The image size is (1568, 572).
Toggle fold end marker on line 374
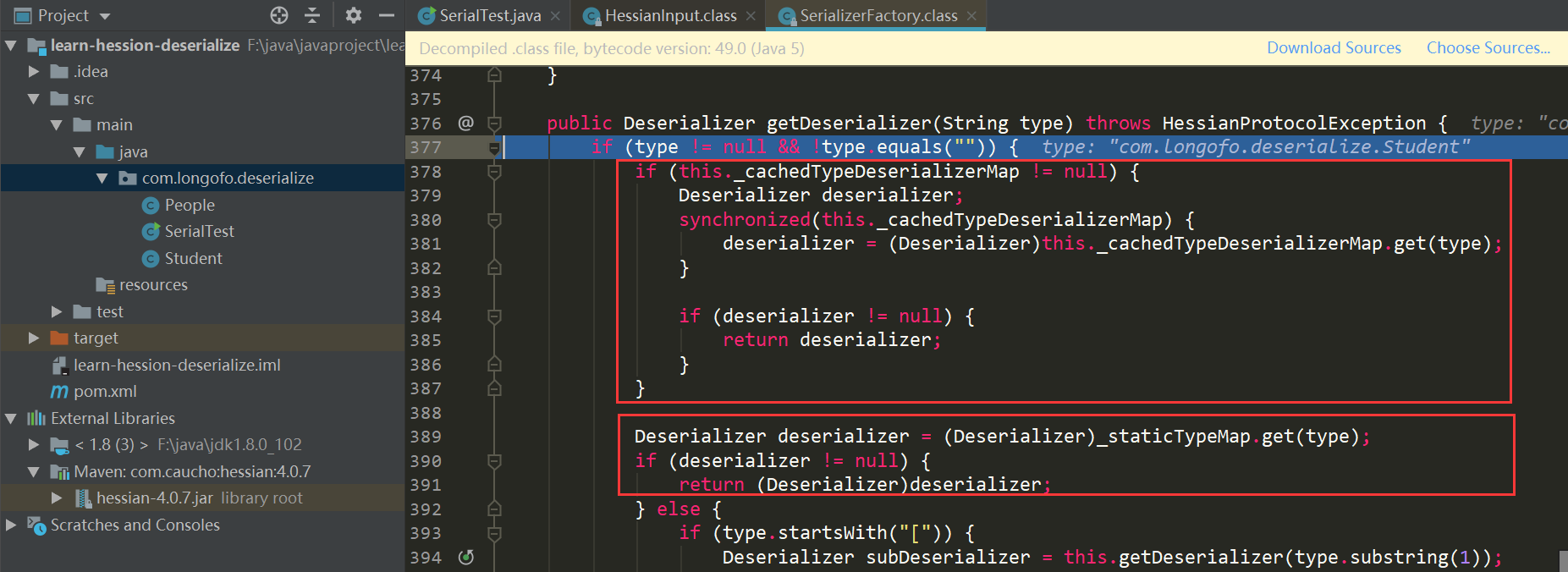pyautogui.click(x=494, y=75)
